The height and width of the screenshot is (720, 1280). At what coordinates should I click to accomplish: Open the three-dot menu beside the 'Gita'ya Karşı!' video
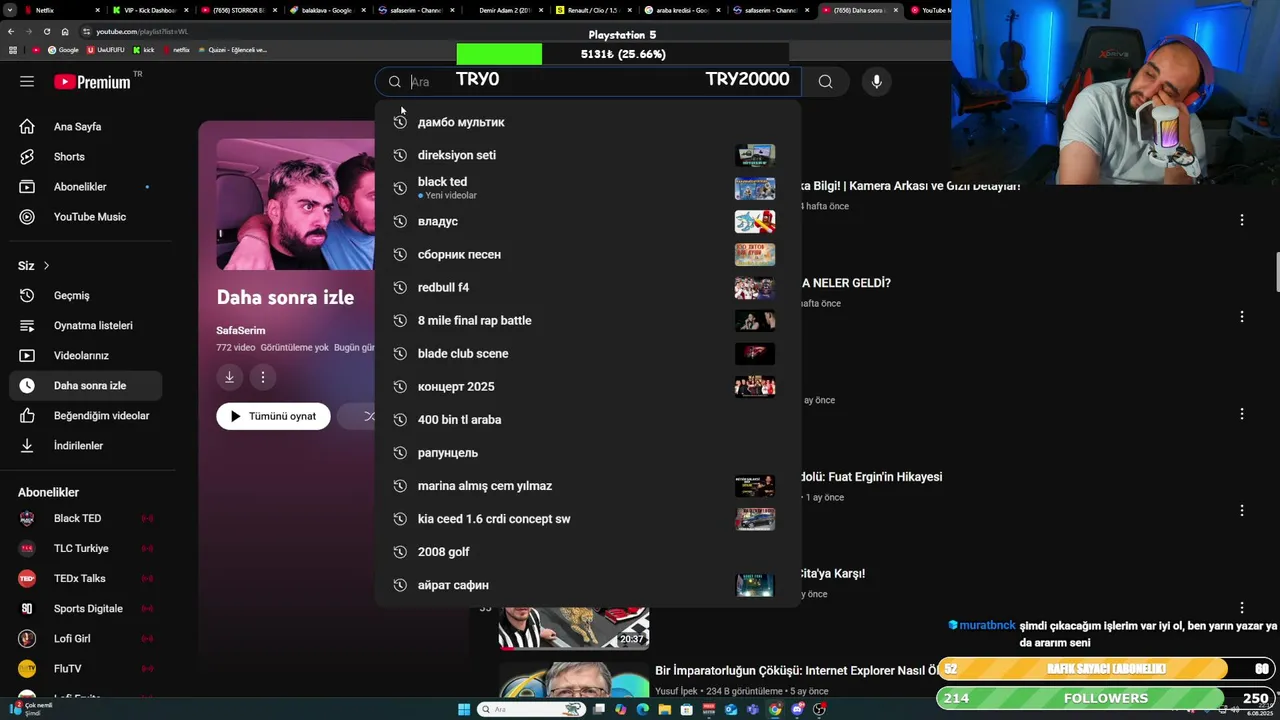click(x=1242, y=608)
